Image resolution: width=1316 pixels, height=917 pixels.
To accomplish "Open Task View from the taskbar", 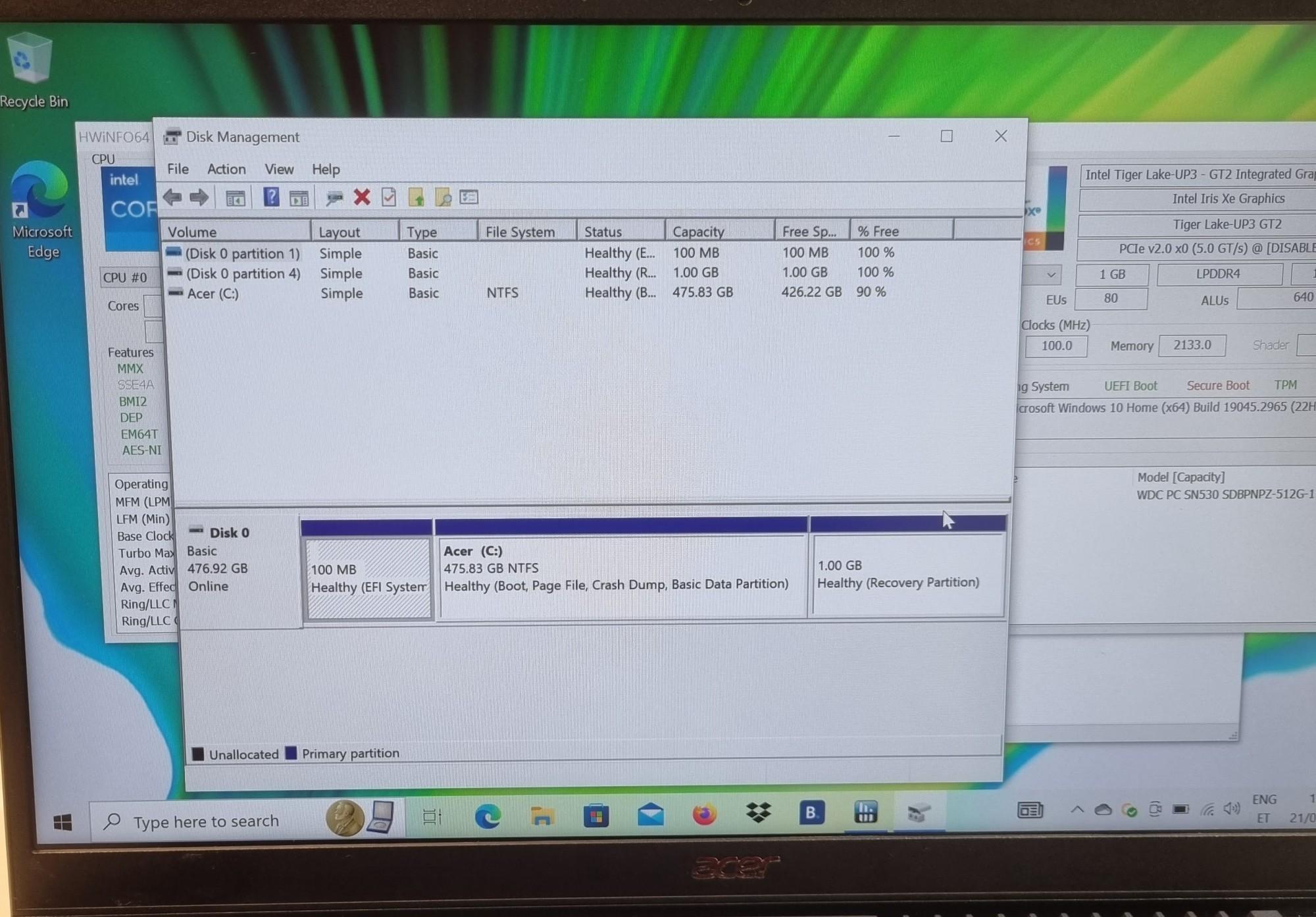I will coord(432,817).
